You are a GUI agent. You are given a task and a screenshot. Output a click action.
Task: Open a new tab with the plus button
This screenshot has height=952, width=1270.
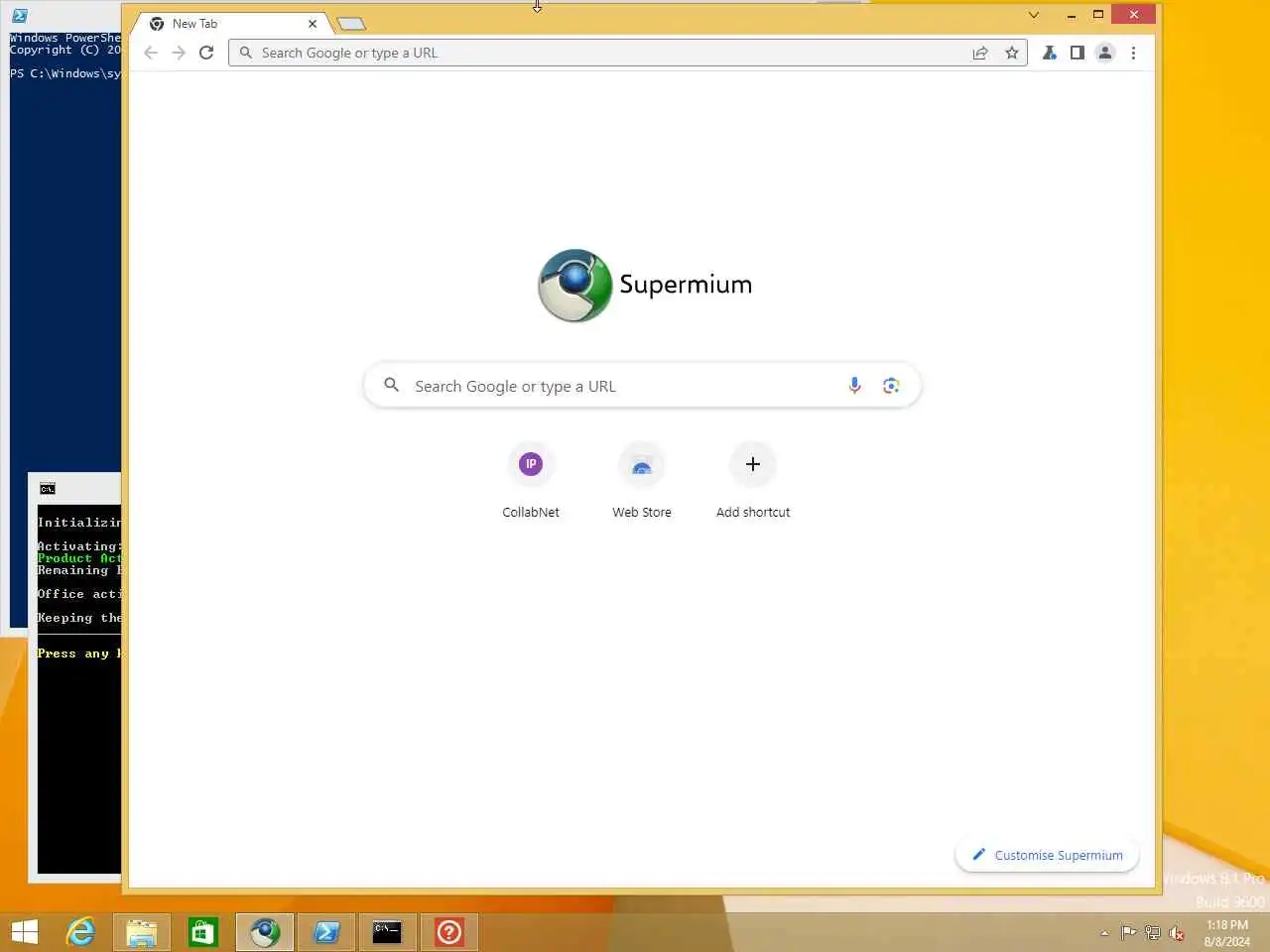351,24
